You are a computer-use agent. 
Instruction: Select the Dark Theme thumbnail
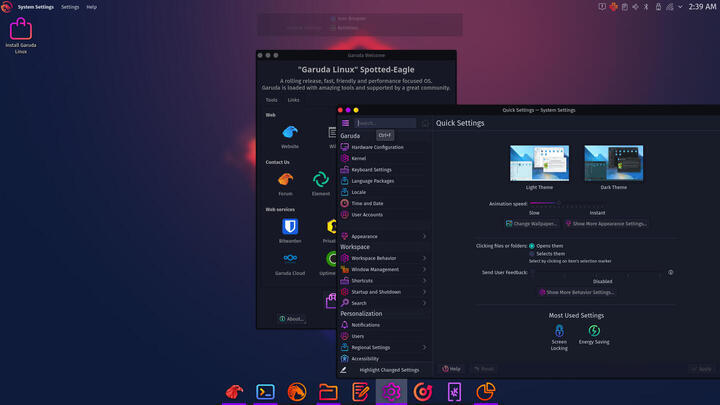point(613,163)
